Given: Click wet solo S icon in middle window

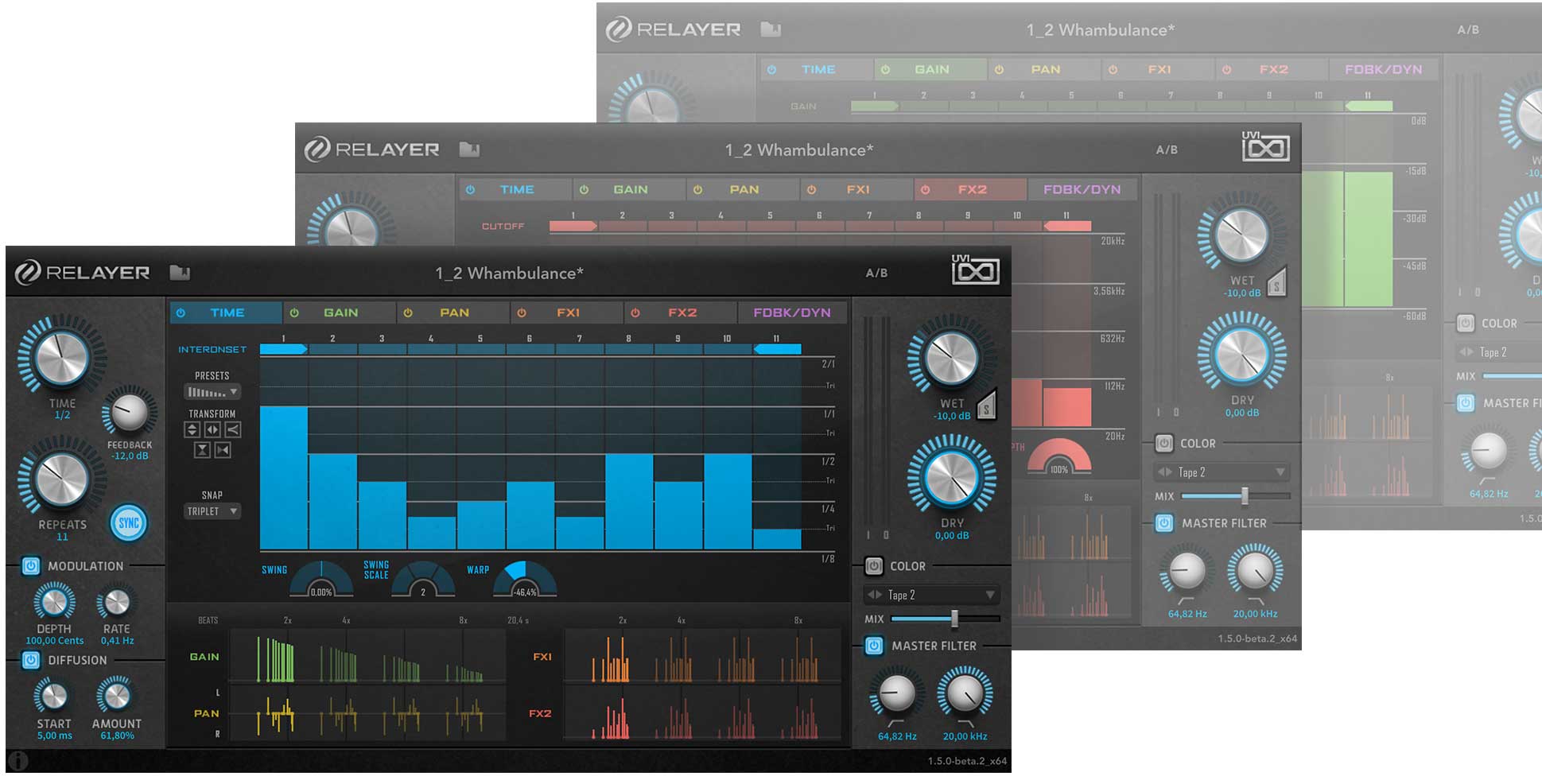Looking at the screenshot, I should [1276, 281].
